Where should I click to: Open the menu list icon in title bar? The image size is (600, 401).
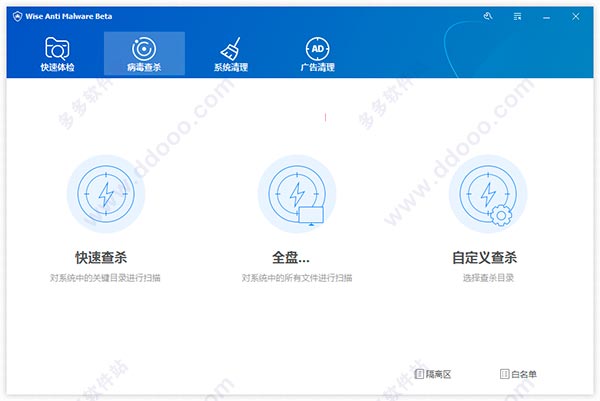(517, 16)
